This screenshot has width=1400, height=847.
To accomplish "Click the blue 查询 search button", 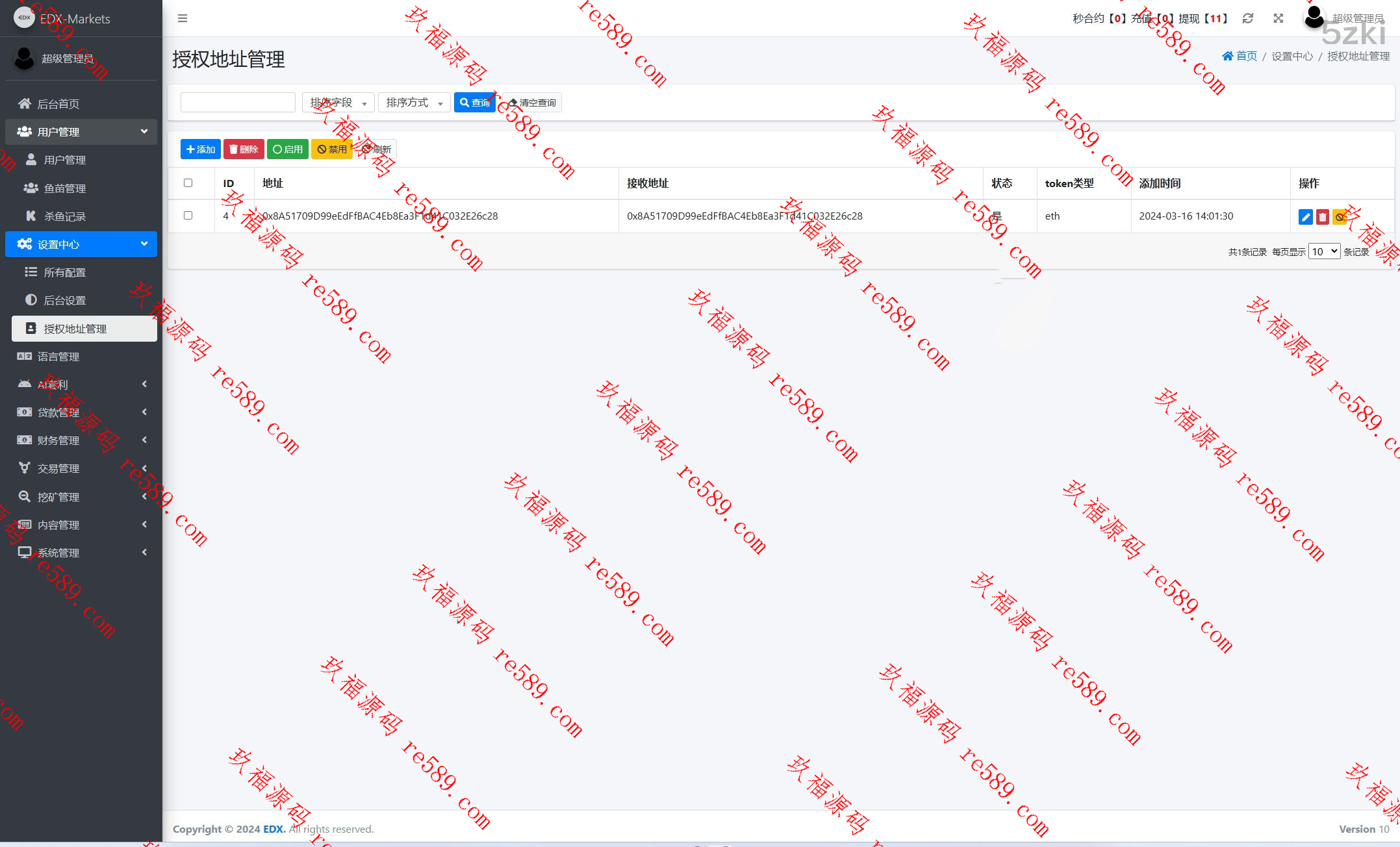I will (474, 103).
